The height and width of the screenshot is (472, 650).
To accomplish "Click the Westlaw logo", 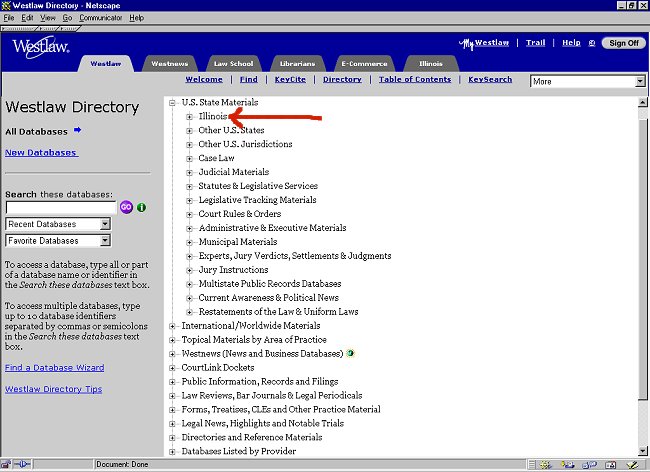I will 41,47.
